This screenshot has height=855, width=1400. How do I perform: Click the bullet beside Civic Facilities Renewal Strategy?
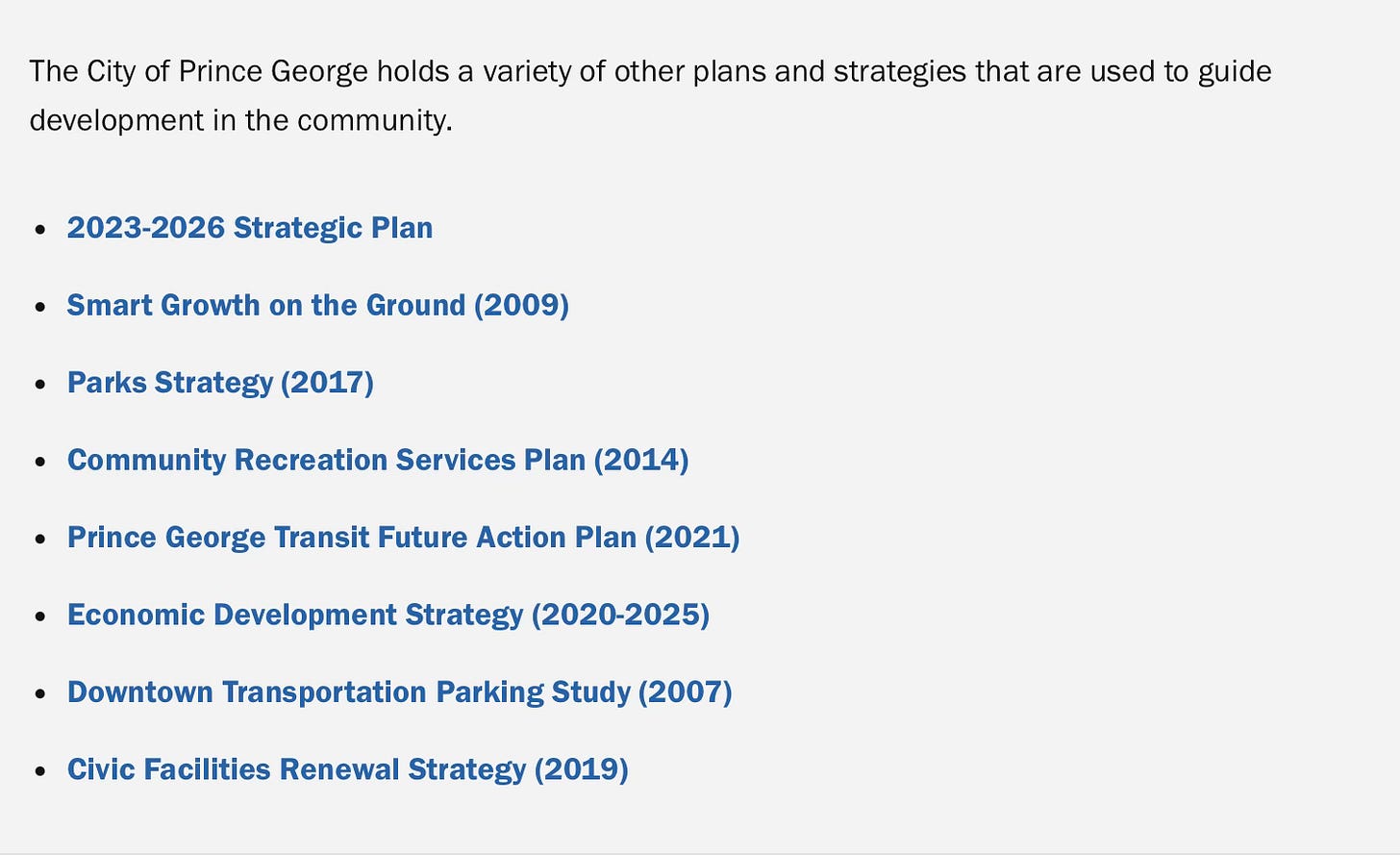tap(39, 771)
